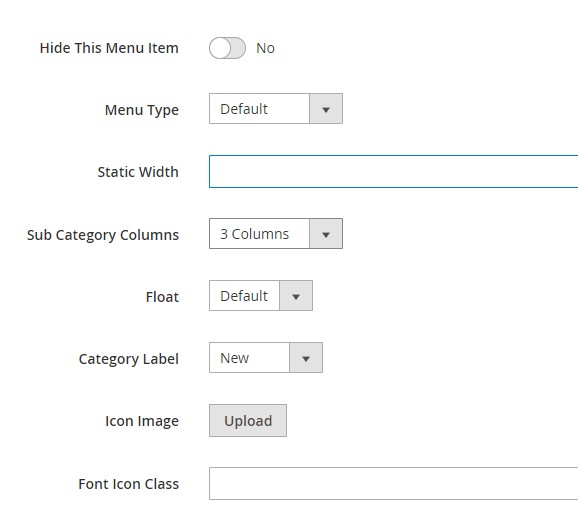
Task: Click the "3 Columns" selected value
Action: click(254, 234)
